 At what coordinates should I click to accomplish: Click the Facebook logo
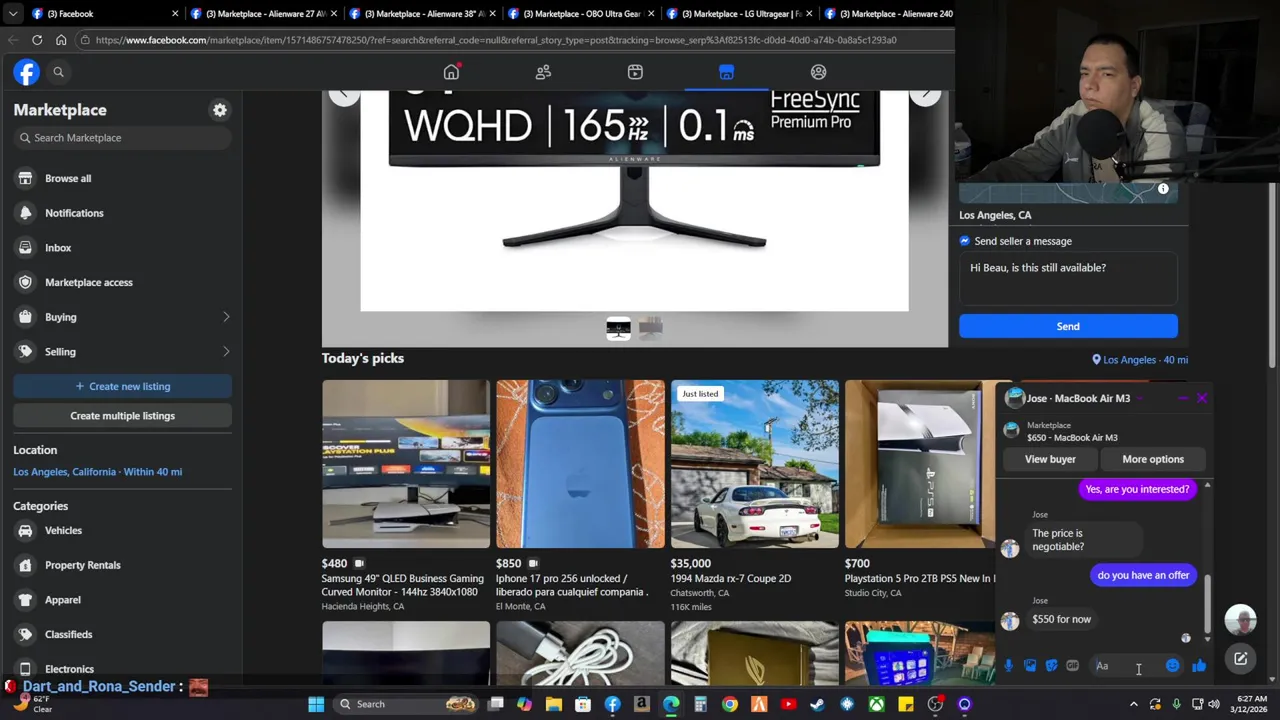[x=27, y=72]
